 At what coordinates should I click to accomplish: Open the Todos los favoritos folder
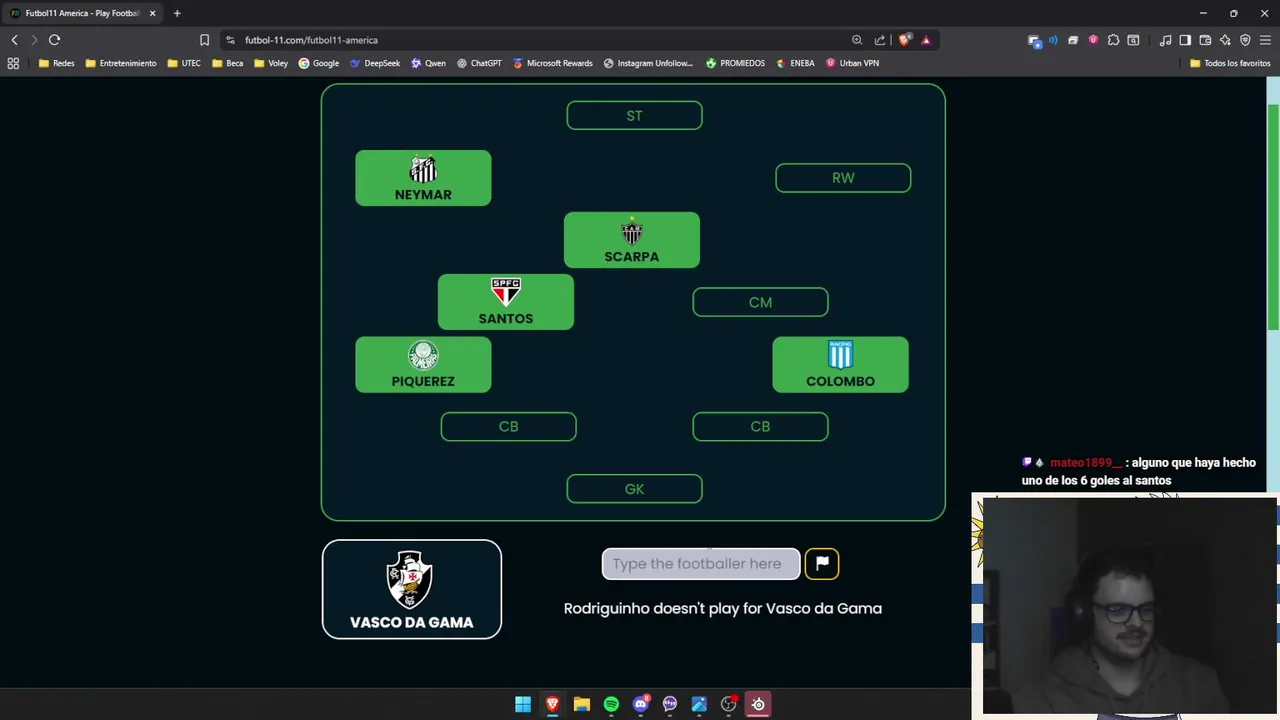click(x=1230, y=63)
